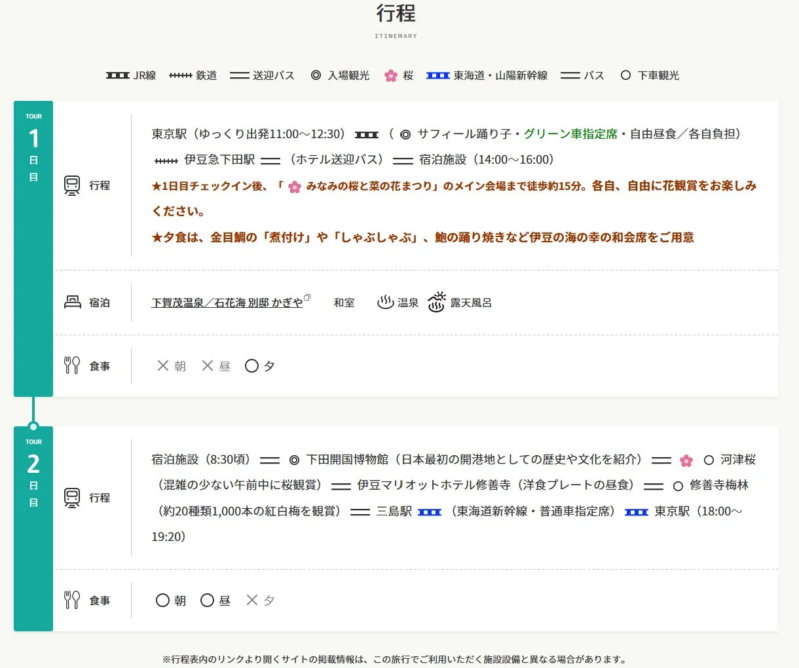
Task: Click the fork and spoon icon in Day 1 食事
Action: 72,365
